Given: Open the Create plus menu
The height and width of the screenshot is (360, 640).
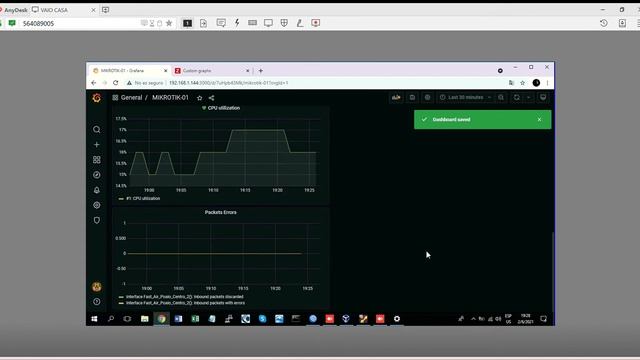Looking at the screenshot, I should pyautogui.click(x=97, y=144).
